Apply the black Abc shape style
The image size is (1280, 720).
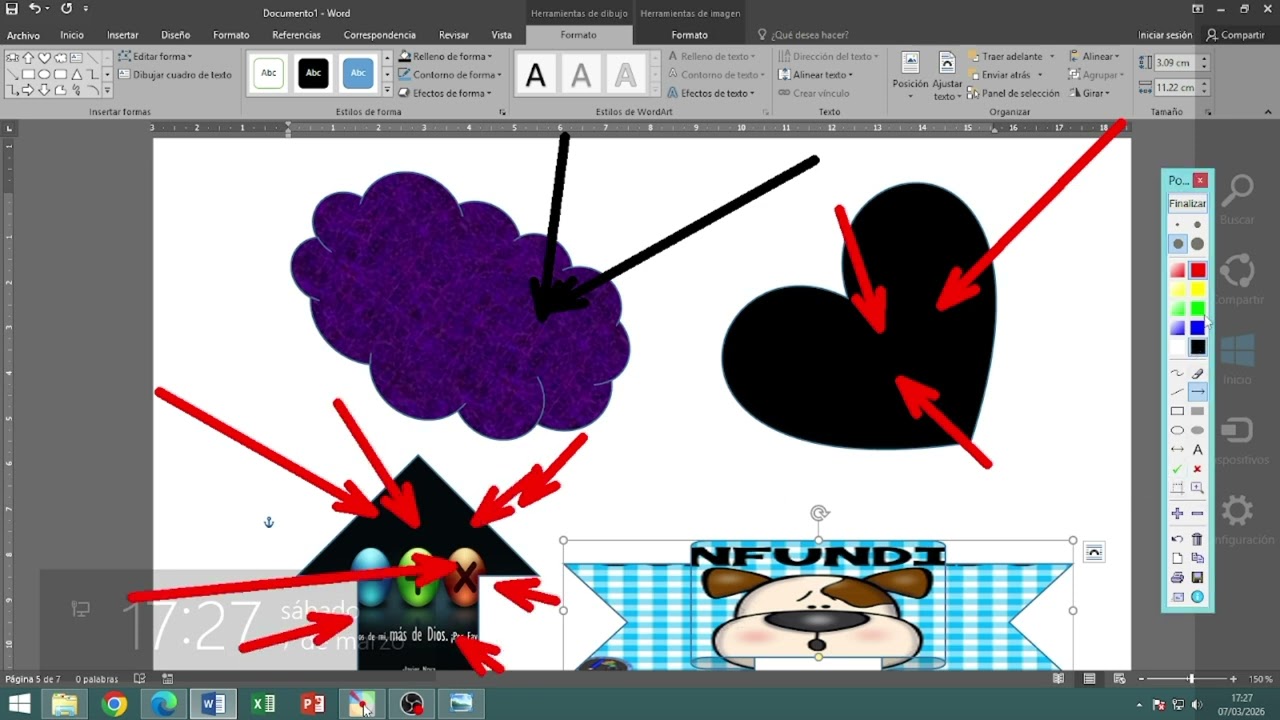[x=313, y=73]
